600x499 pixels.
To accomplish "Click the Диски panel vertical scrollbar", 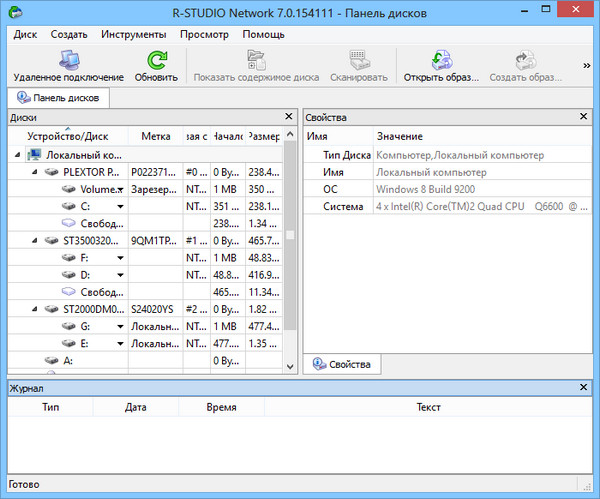I will coord(291,236).
